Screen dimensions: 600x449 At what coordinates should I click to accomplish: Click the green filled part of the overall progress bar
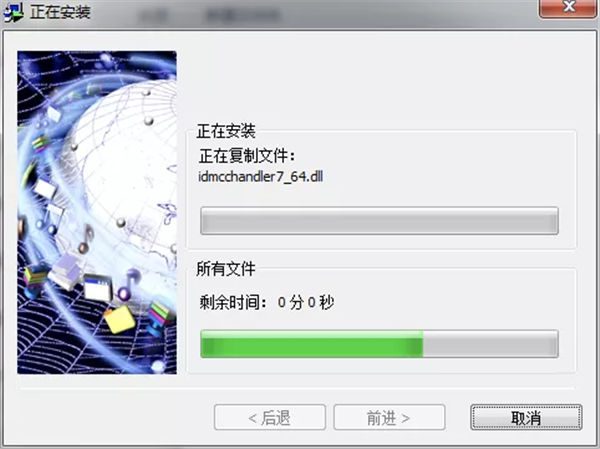[x=312, y=344]
